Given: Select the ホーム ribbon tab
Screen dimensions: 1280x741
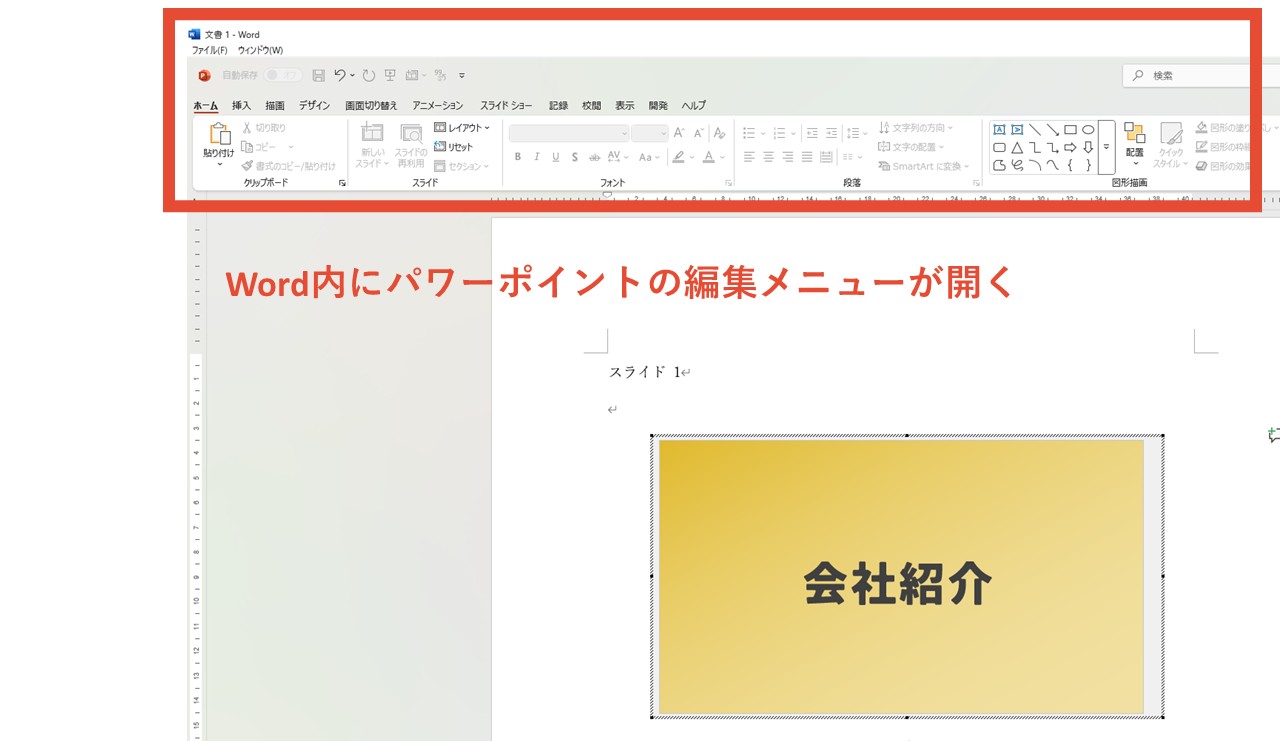Looking at the screenshot, I should (x=205, y=105).
